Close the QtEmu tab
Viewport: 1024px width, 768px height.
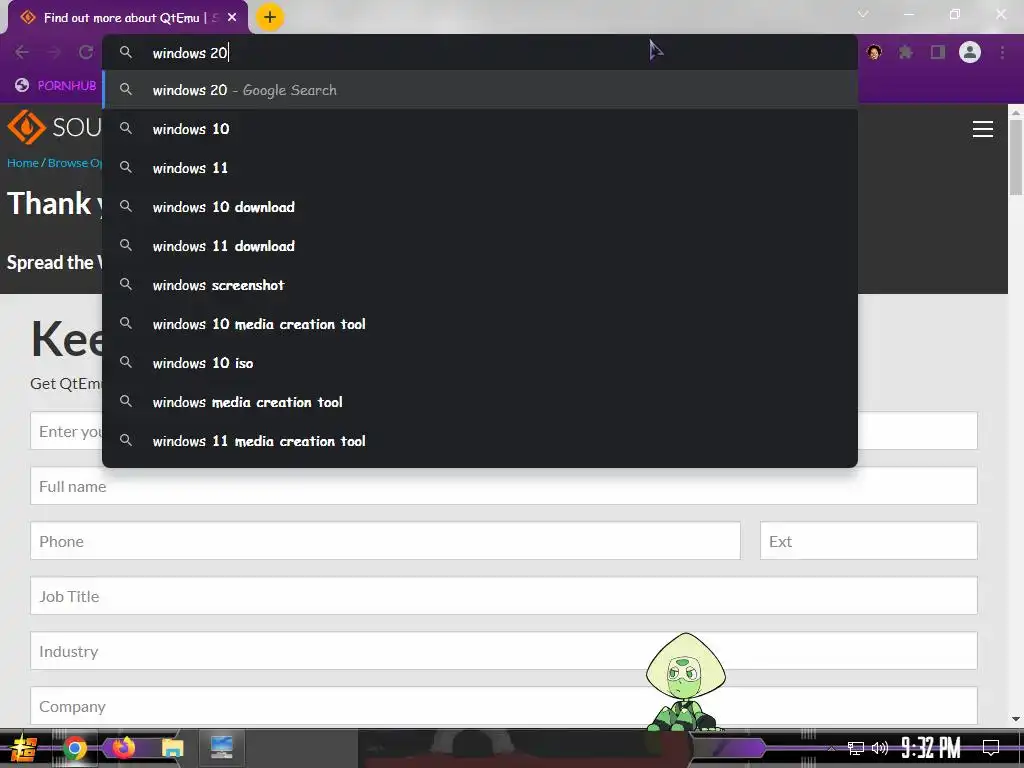tap(232, 18)
